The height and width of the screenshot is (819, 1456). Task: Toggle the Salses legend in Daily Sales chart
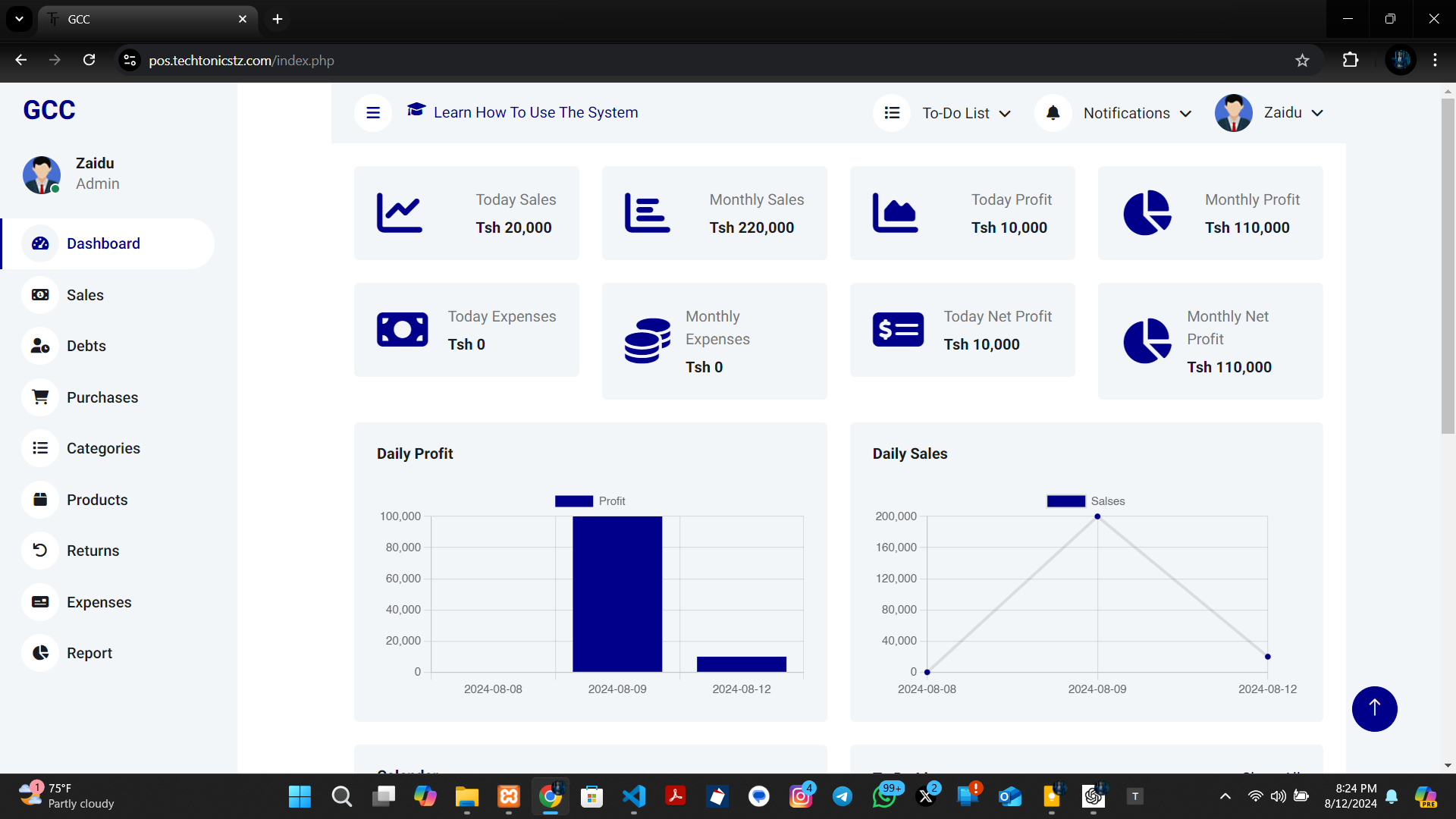coord(1085,501)
